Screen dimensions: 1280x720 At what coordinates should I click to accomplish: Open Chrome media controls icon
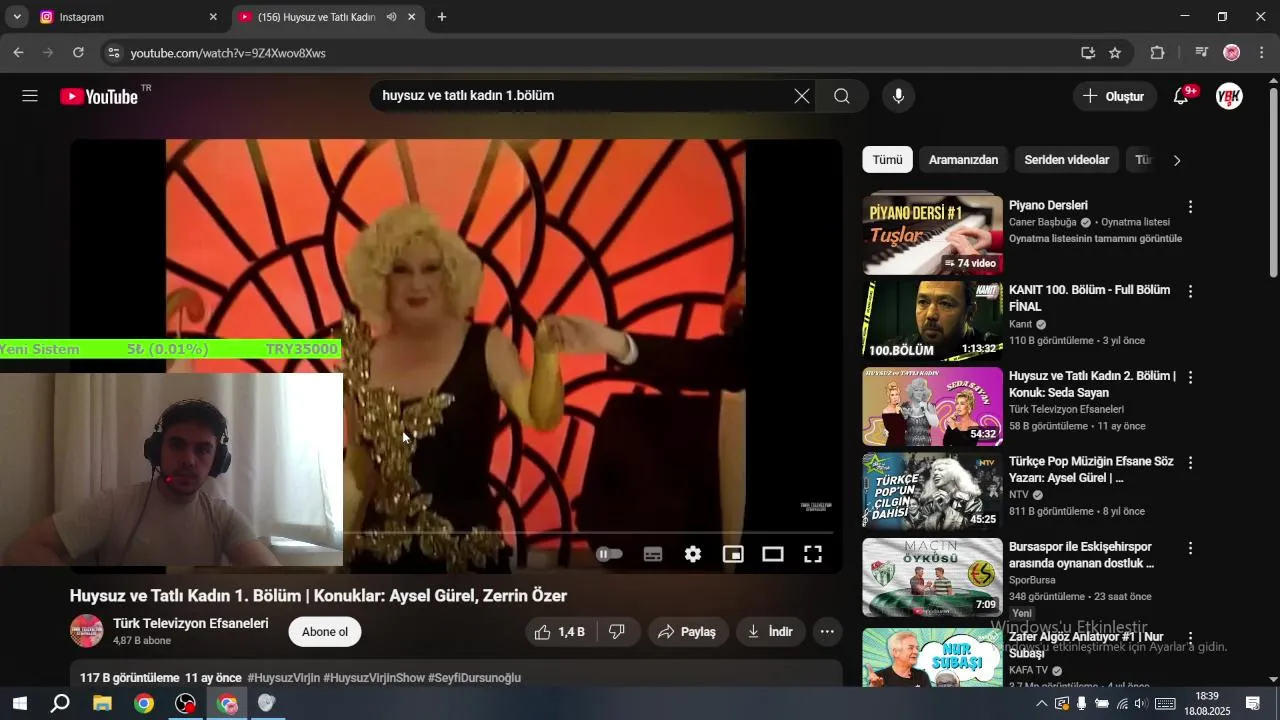coord(1202,53)
